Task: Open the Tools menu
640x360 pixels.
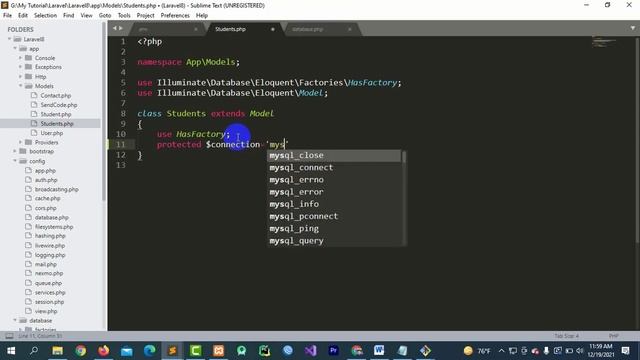Action: tap(124, 16)
